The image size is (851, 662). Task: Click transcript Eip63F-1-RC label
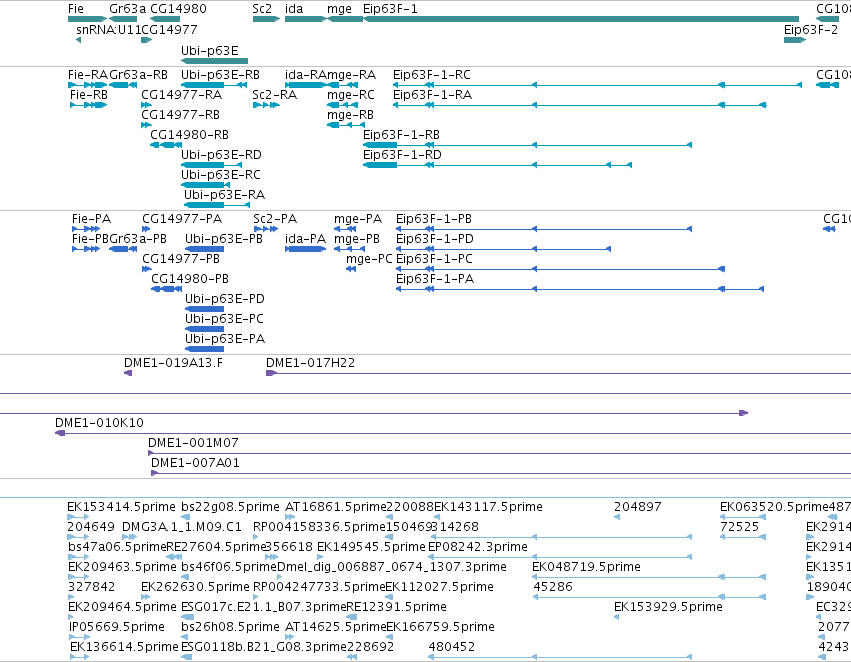[432, 74]
